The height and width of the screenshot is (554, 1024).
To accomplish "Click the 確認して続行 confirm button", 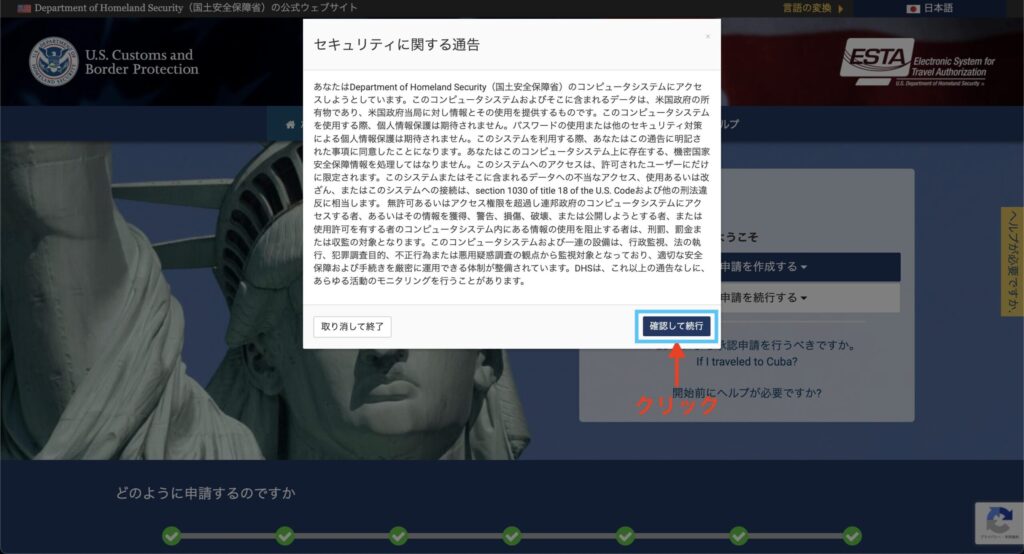I will [676, 326].
